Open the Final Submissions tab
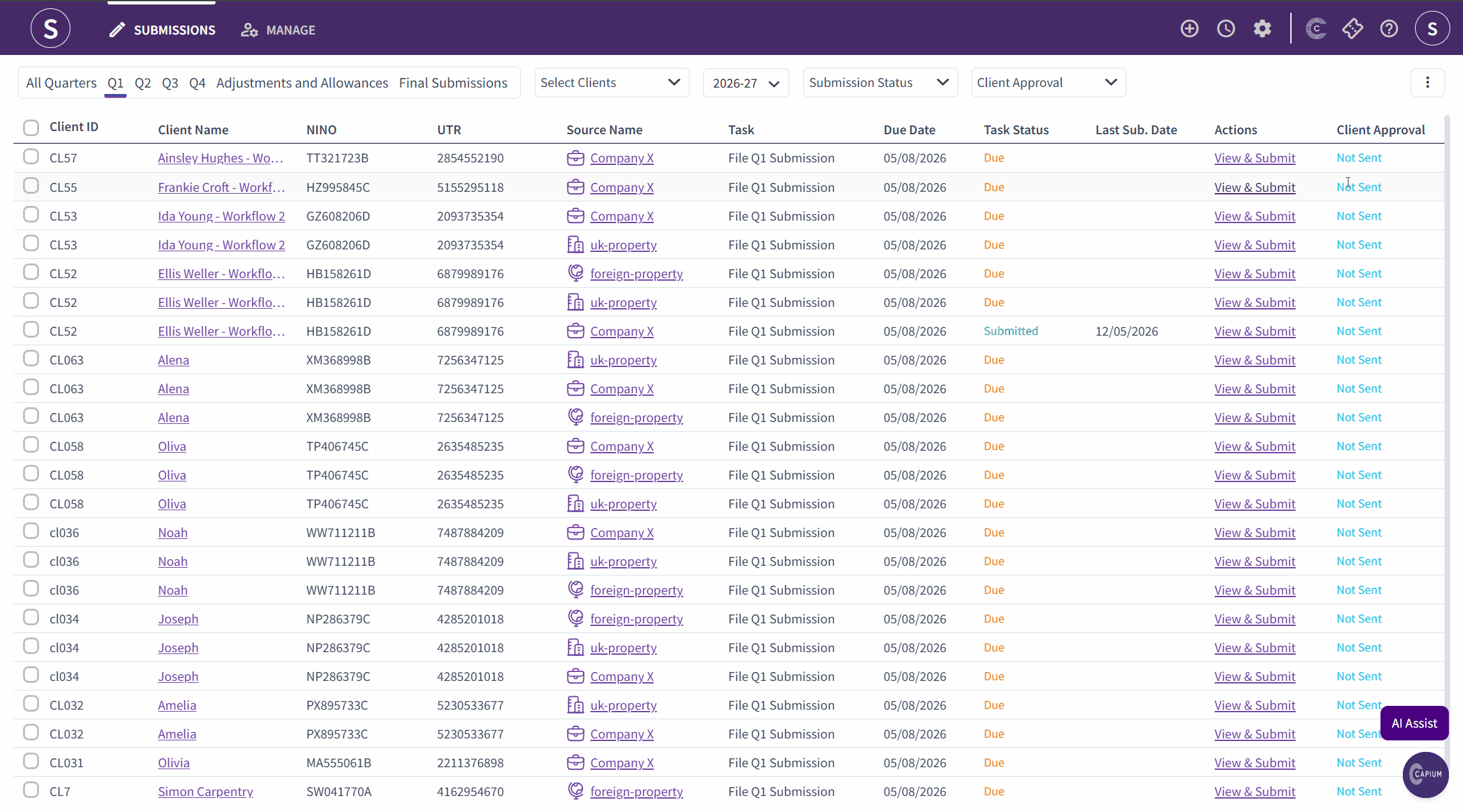The image size is (1463, 812). point(453,83)
